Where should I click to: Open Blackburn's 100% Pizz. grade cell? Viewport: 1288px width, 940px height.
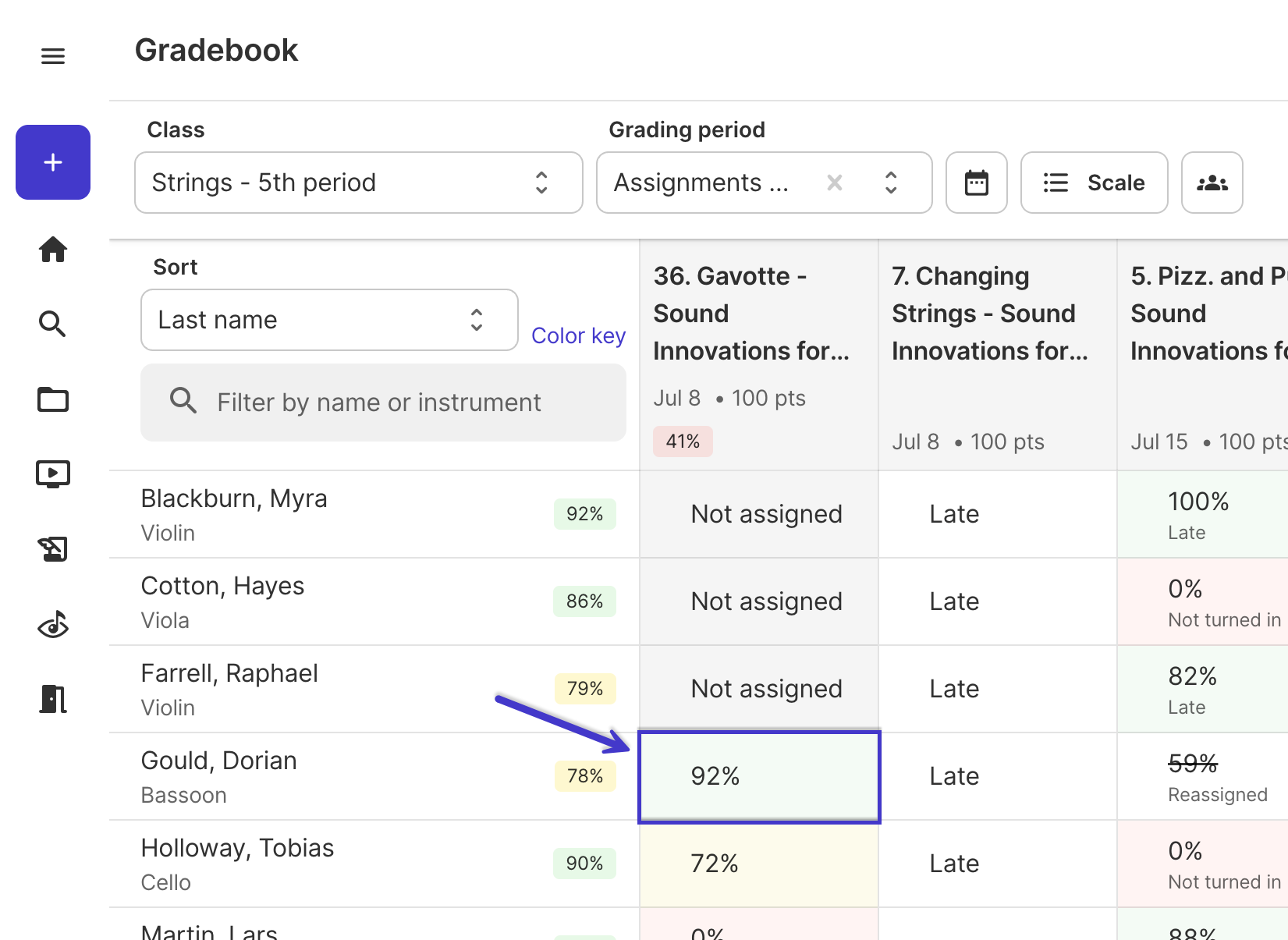click(x=1203, y=514)
